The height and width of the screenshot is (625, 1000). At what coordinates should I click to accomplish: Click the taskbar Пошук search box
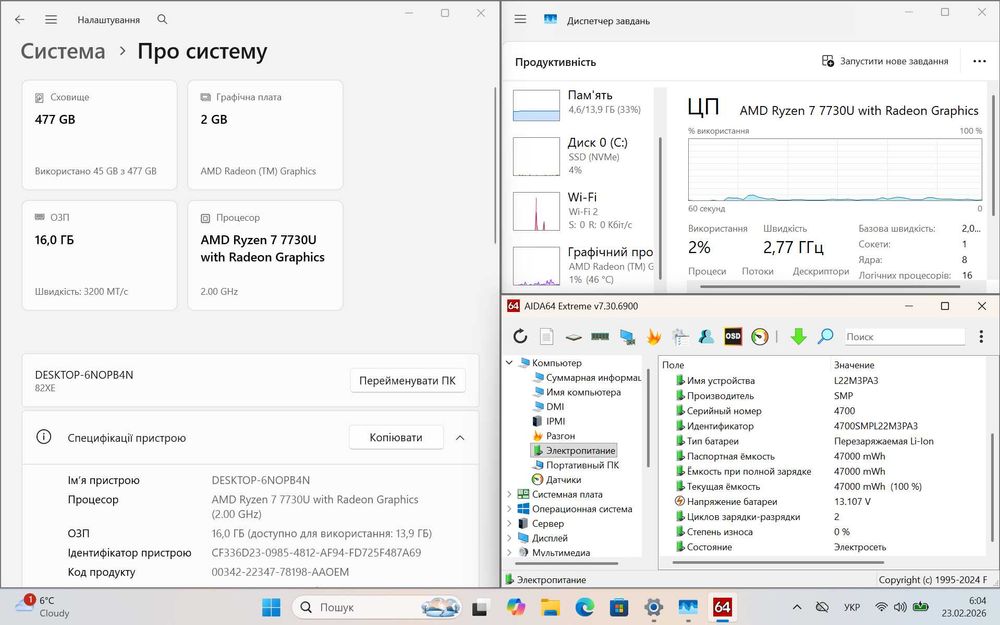[x=378, y=607]
